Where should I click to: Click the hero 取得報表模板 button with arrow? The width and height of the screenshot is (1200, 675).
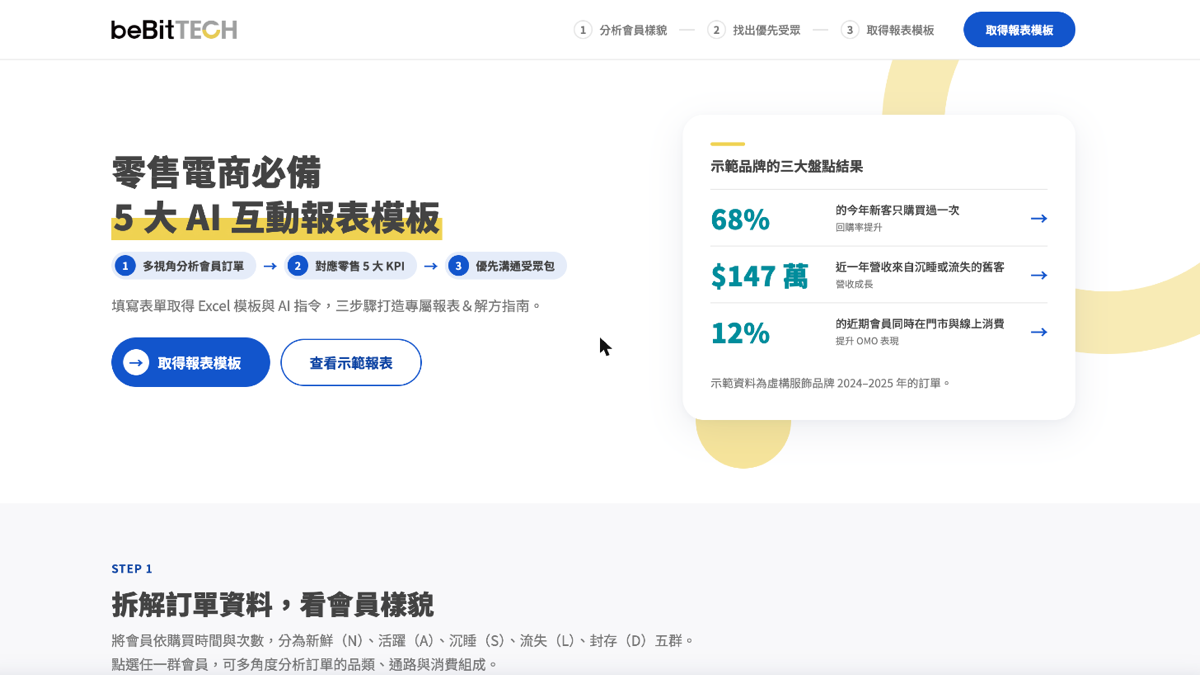(x=190, y=362)
